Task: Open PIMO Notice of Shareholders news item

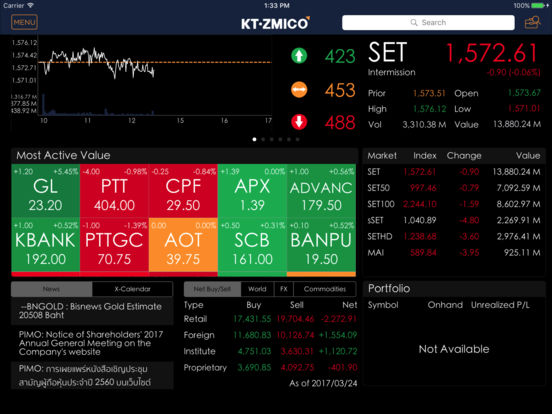Action: click(92, 343)
